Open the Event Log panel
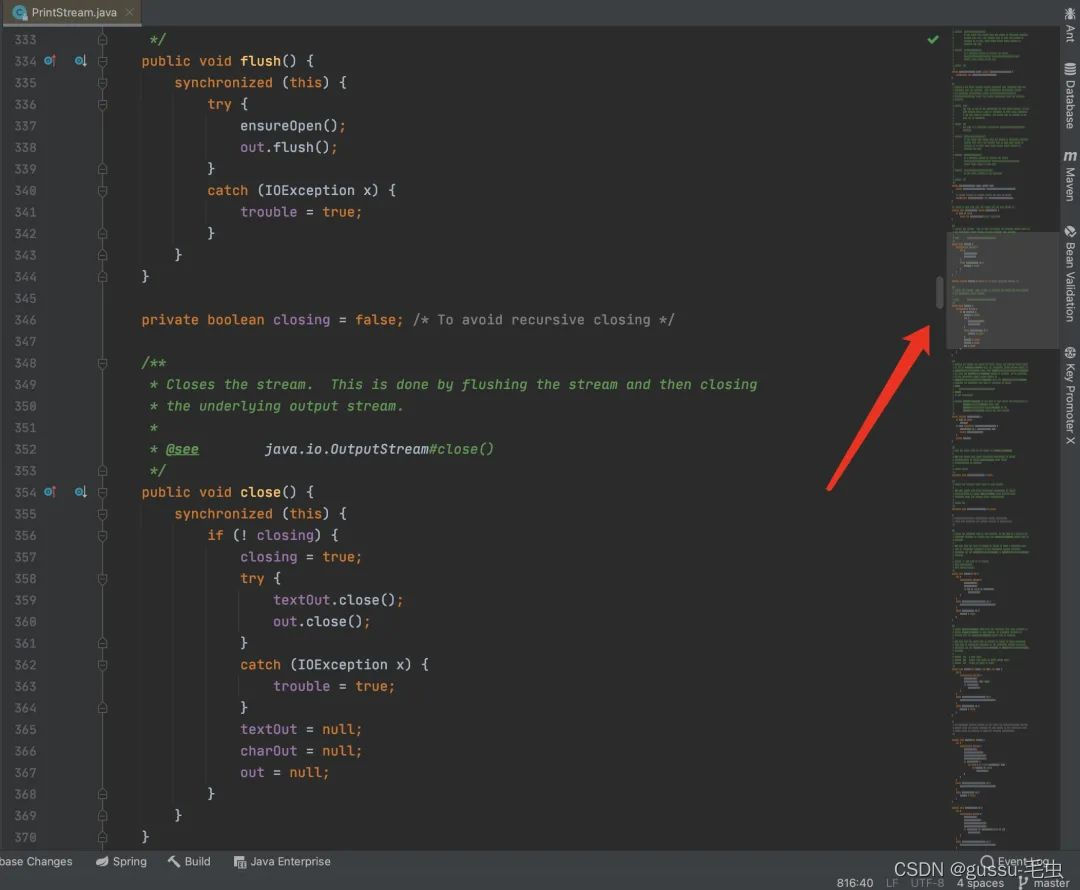1080x890 pixels. tap(1015, 862)
